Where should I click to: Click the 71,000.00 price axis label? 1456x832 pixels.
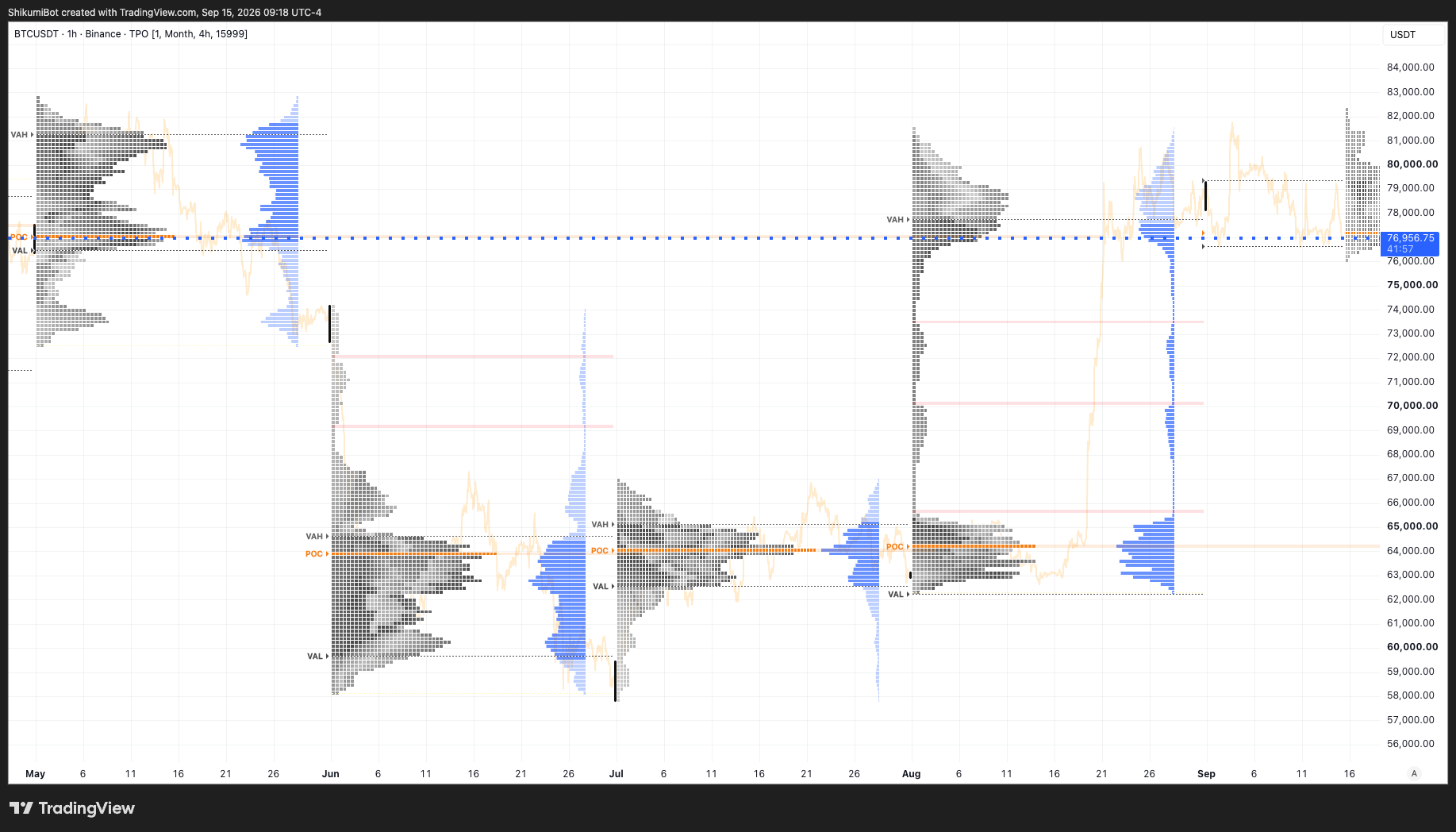pos(1411,382)
